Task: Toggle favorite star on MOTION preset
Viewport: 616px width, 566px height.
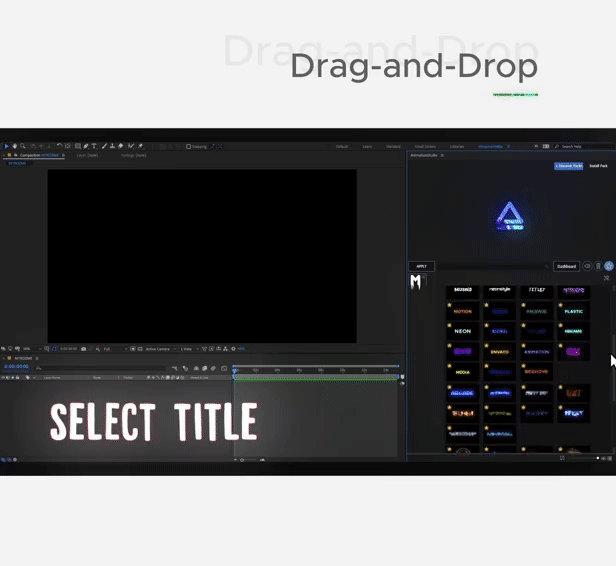Action: [449, 305]
